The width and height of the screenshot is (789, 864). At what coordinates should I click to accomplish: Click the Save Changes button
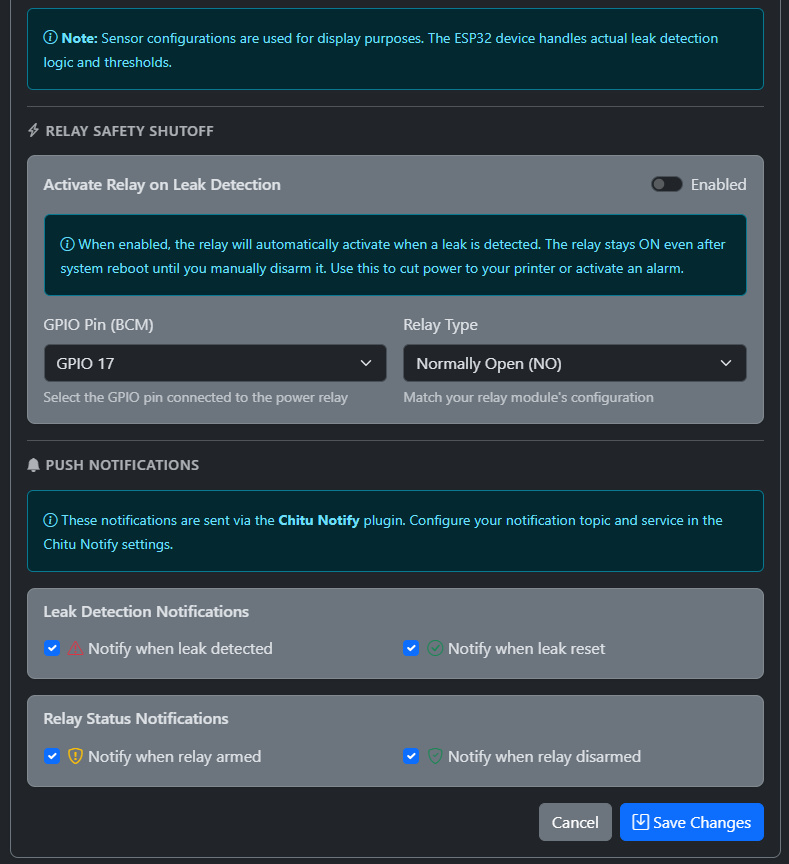tap(691, 822)
